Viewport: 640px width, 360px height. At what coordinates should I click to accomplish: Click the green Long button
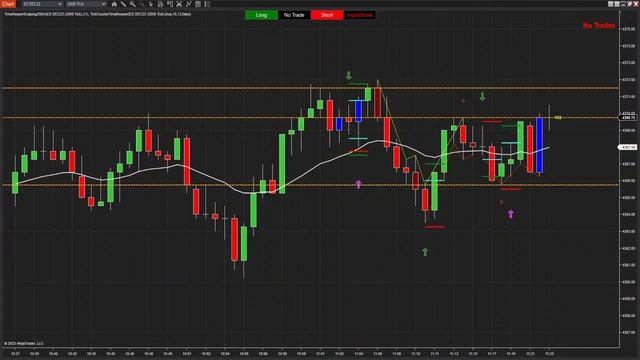coord(261,15)
